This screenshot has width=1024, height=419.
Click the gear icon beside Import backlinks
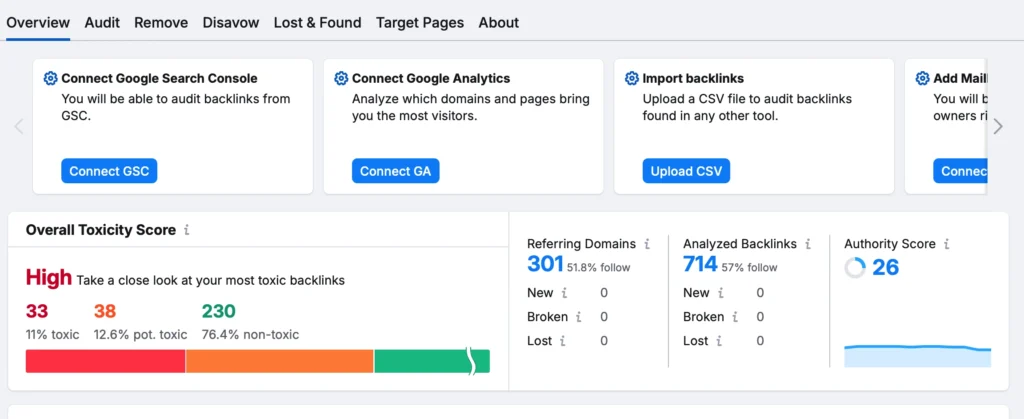pos(632,78)
